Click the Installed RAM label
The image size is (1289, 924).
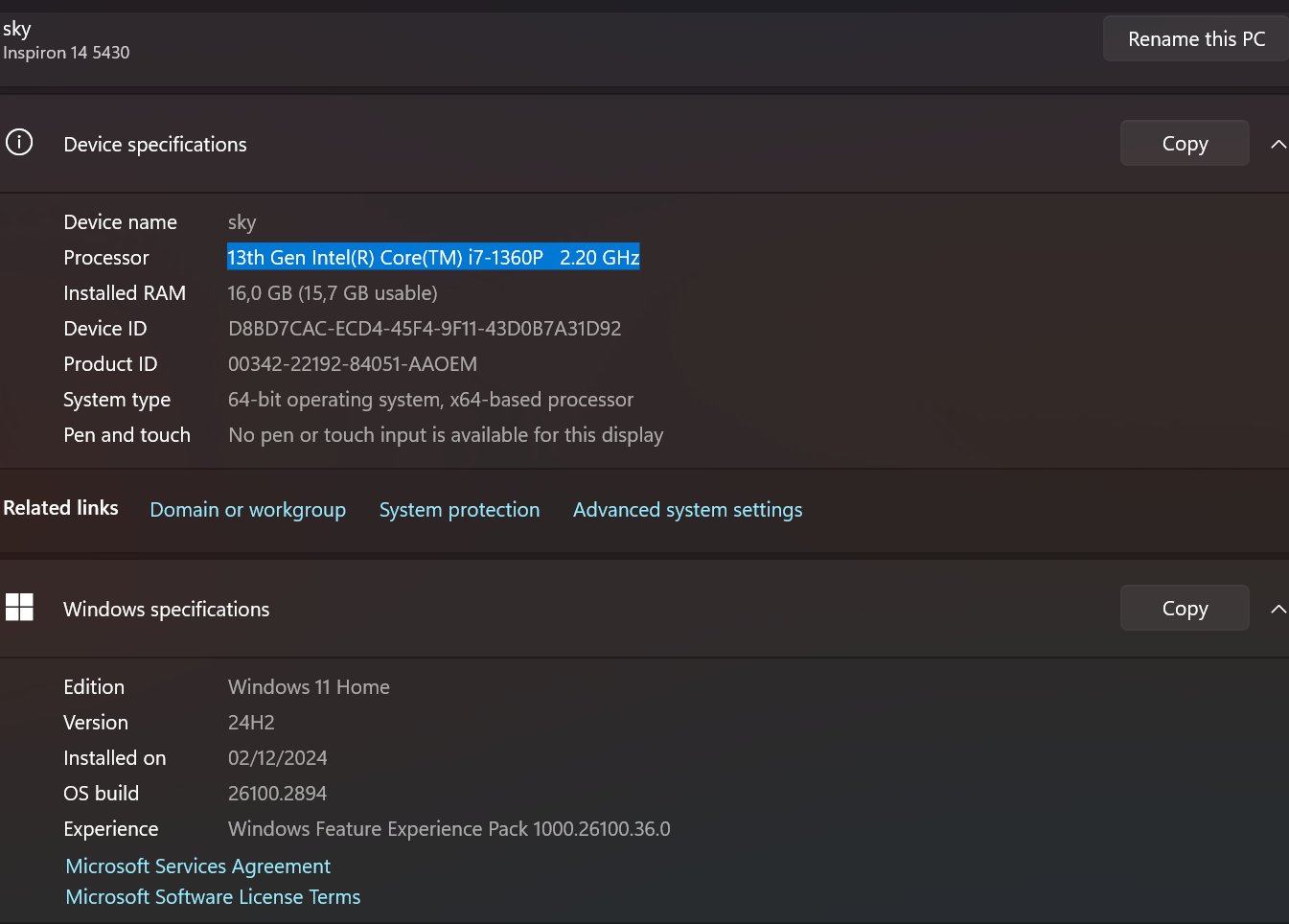[x=125, y=293]
